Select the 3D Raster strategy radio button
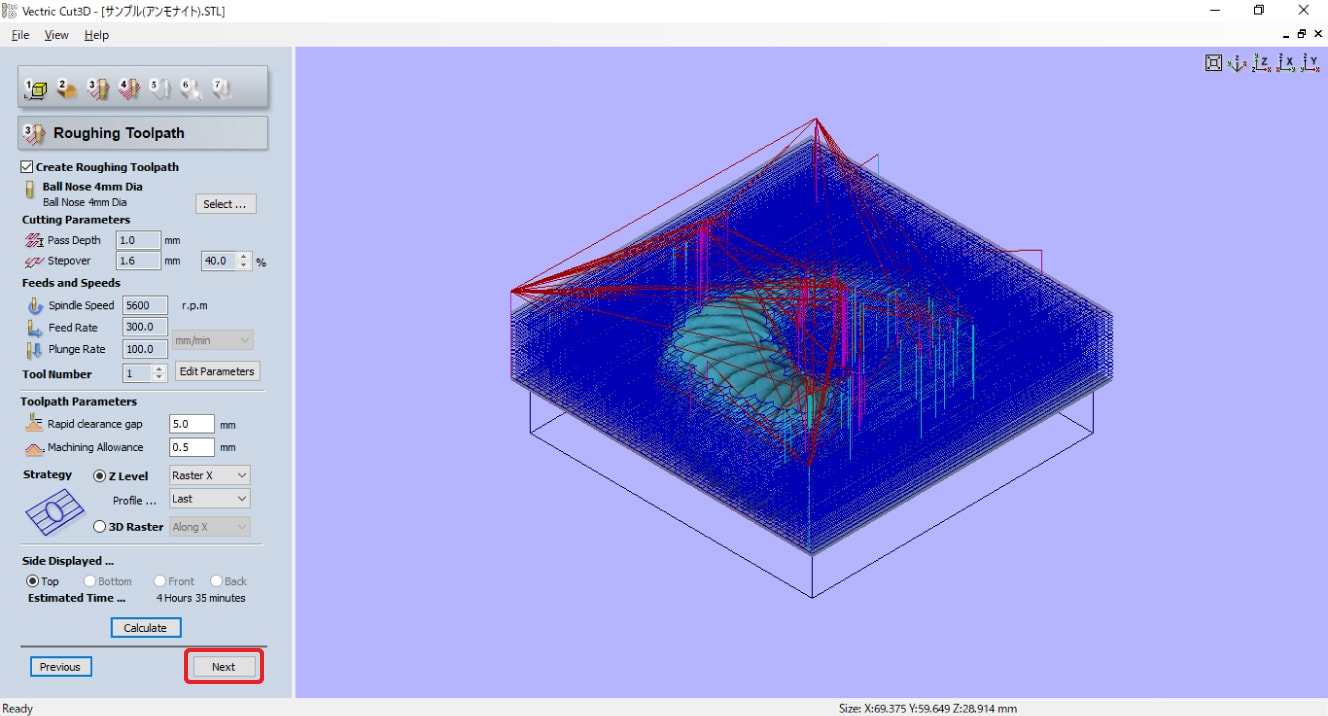 tap(99, 527)
